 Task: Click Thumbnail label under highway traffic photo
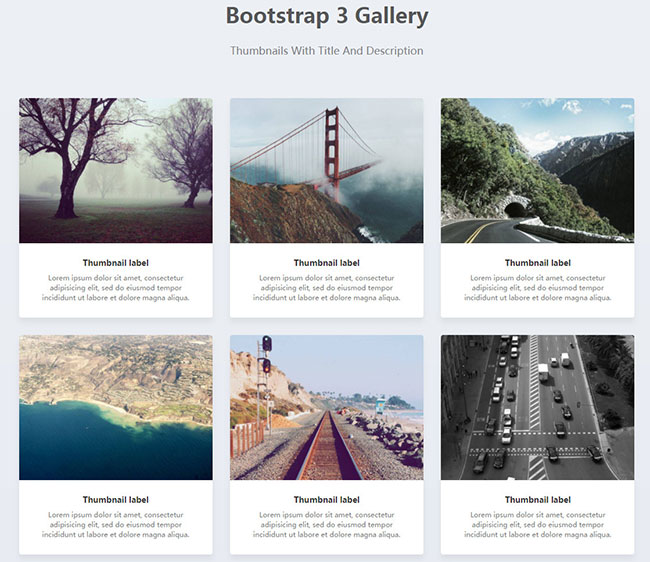point(537,500)
